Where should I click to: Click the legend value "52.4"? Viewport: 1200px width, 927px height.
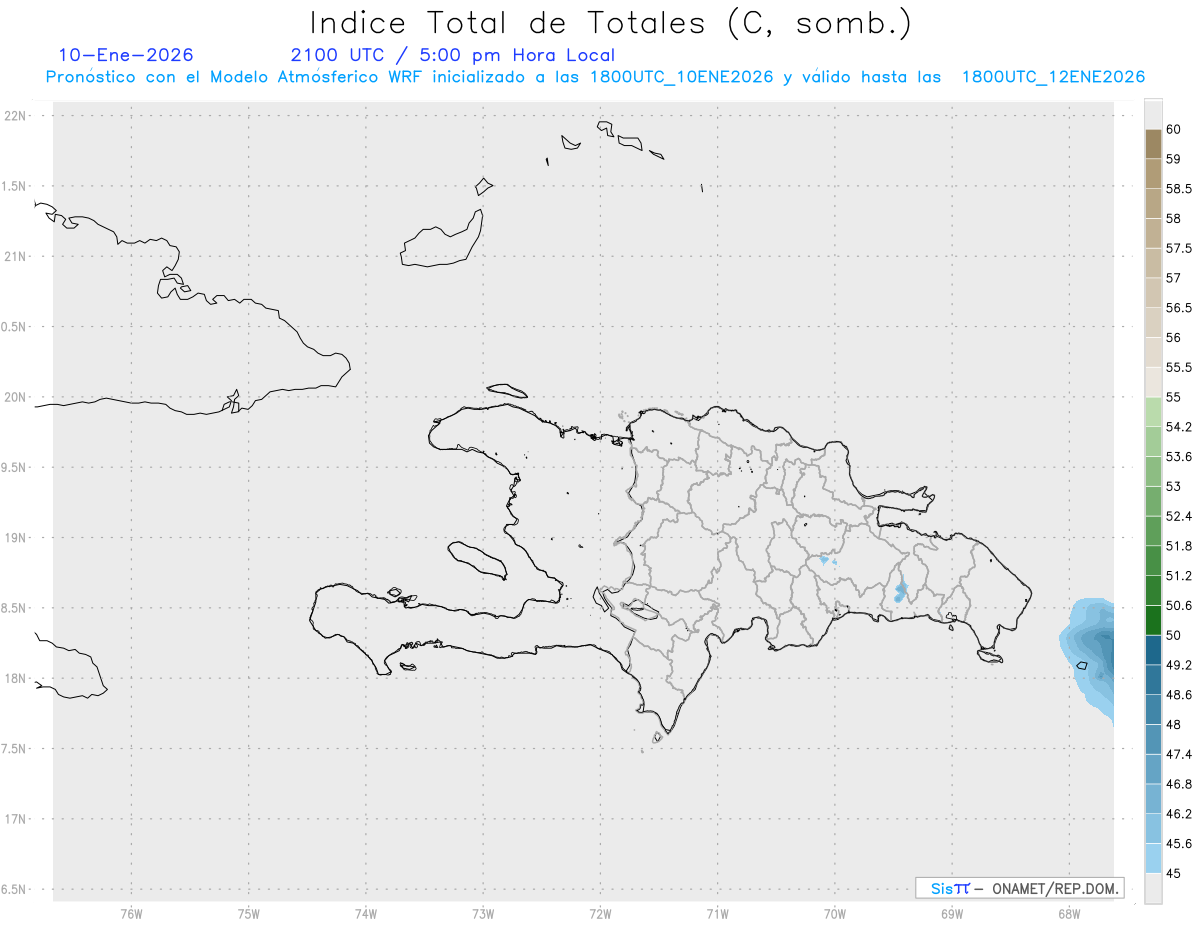pos(1179,516)
